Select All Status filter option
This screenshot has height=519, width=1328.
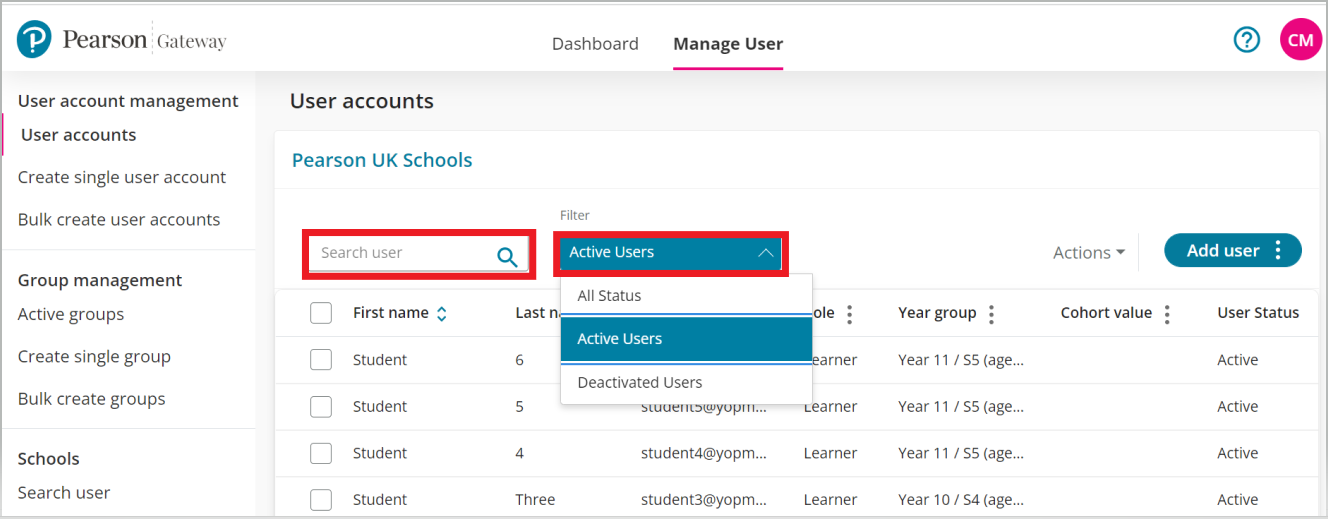[609, 296]
